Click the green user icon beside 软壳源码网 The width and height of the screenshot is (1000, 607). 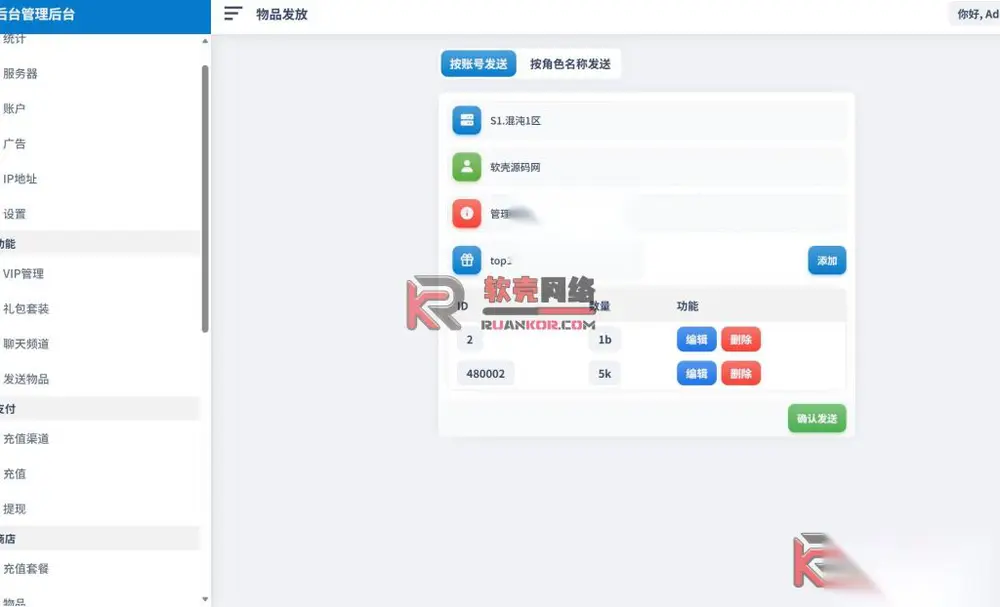pyautogui.click(x=467, y=167)
